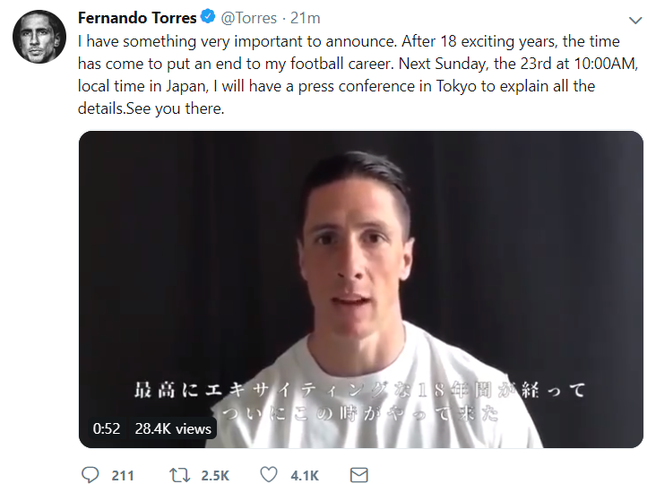Expand the tweet options chevron

pyautogui.click(x=635, y=20)
